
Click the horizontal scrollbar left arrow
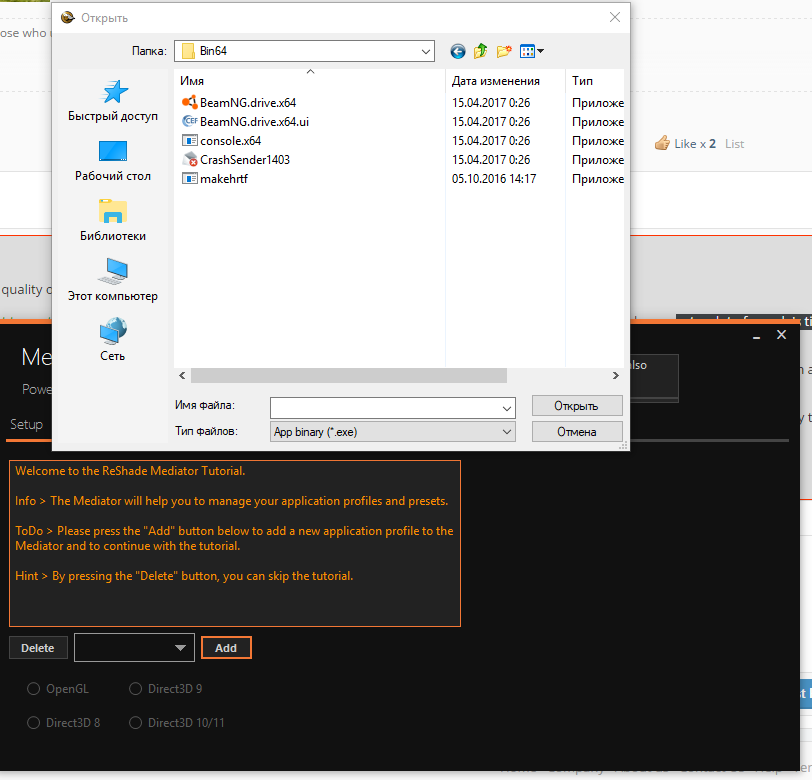pyautogui.click(x=182, y=375)
